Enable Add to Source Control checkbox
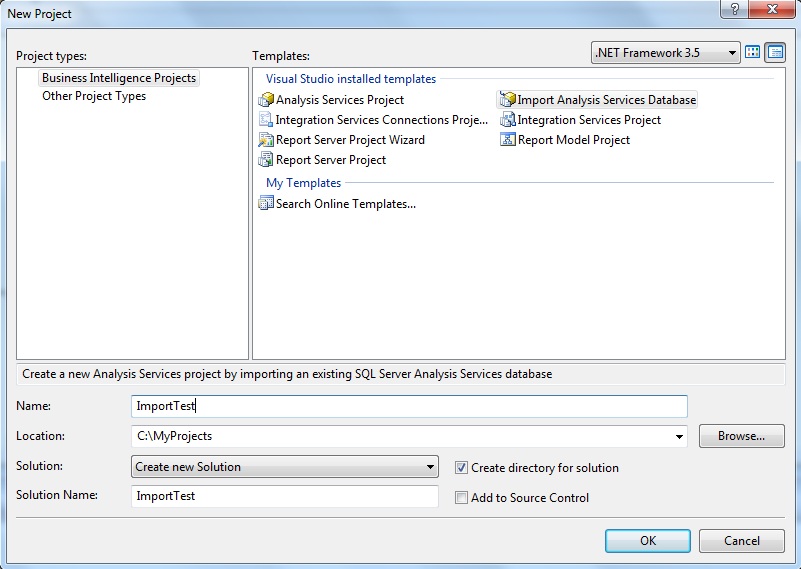 pos(461,497)
